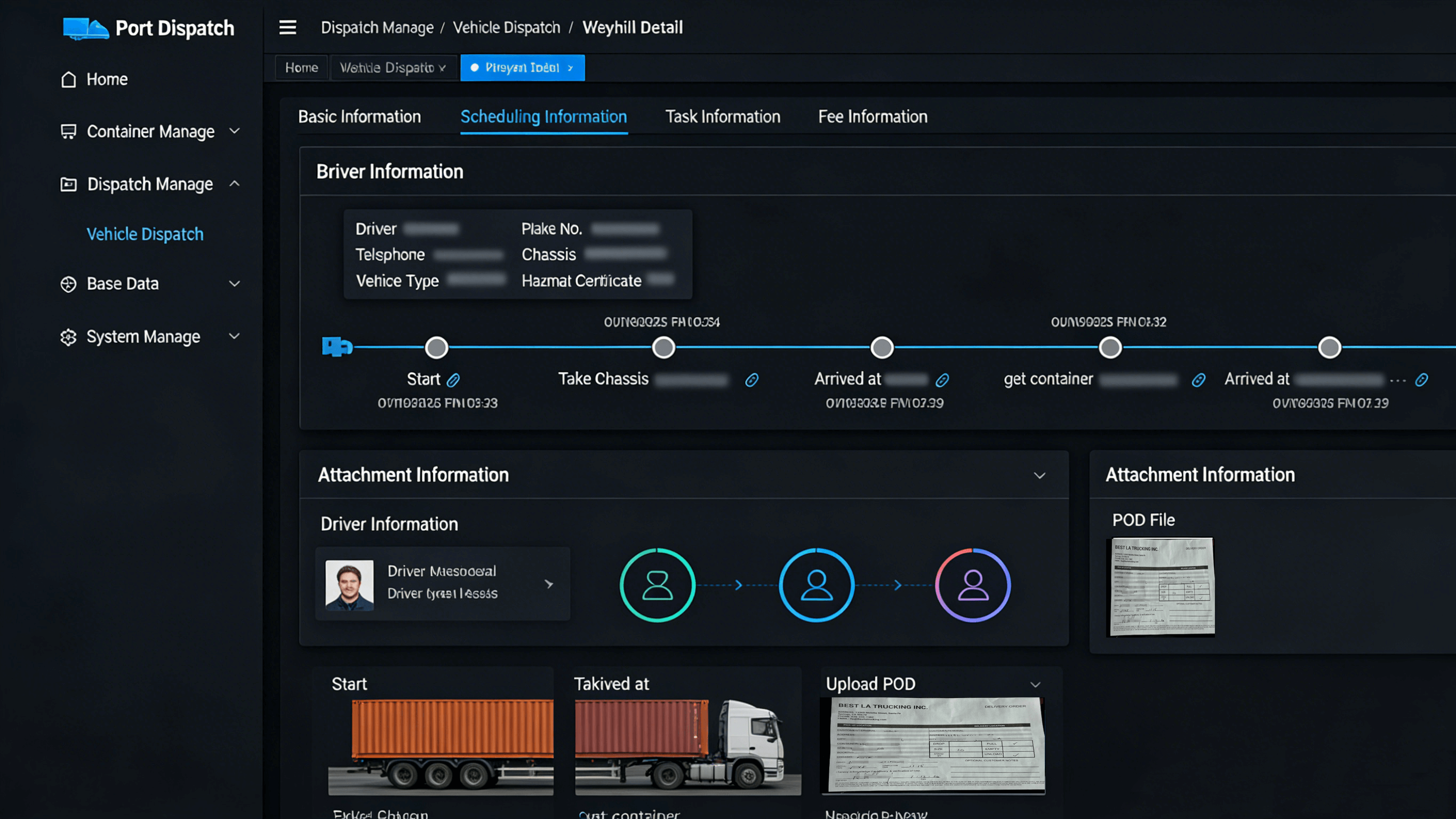Select the green driver stage circle icon
Viewport: 1456px width, 819px height.
coord(658,585)
